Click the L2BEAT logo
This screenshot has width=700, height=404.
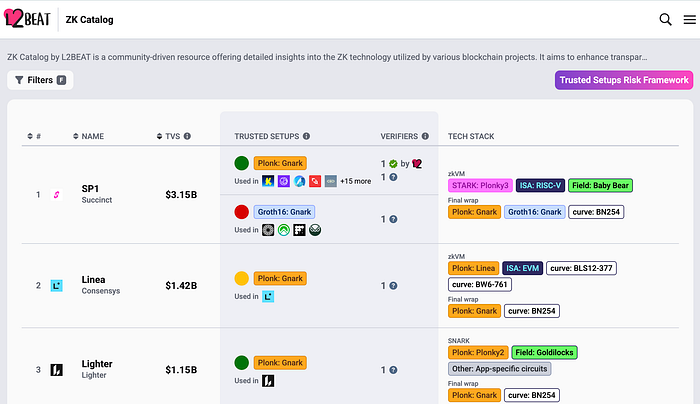click(x=28, y=19)
